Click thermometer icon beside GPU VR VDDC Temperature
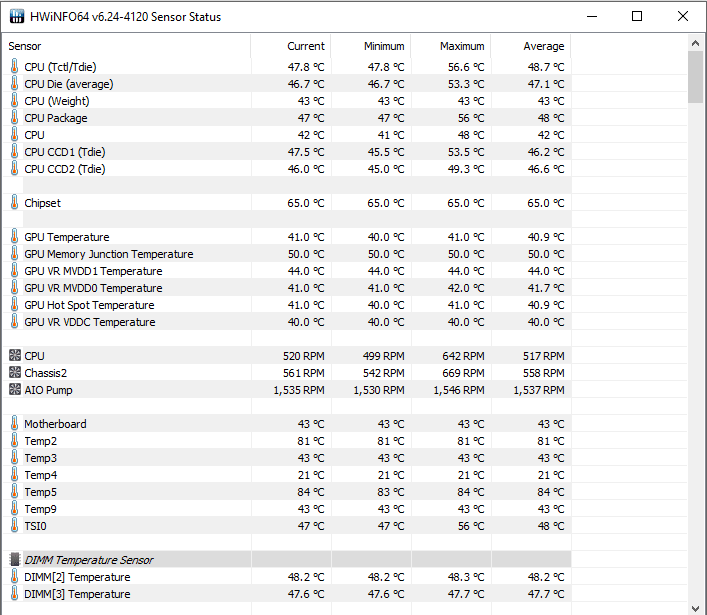The image size is (707, 615). click(x=14, y=322)
